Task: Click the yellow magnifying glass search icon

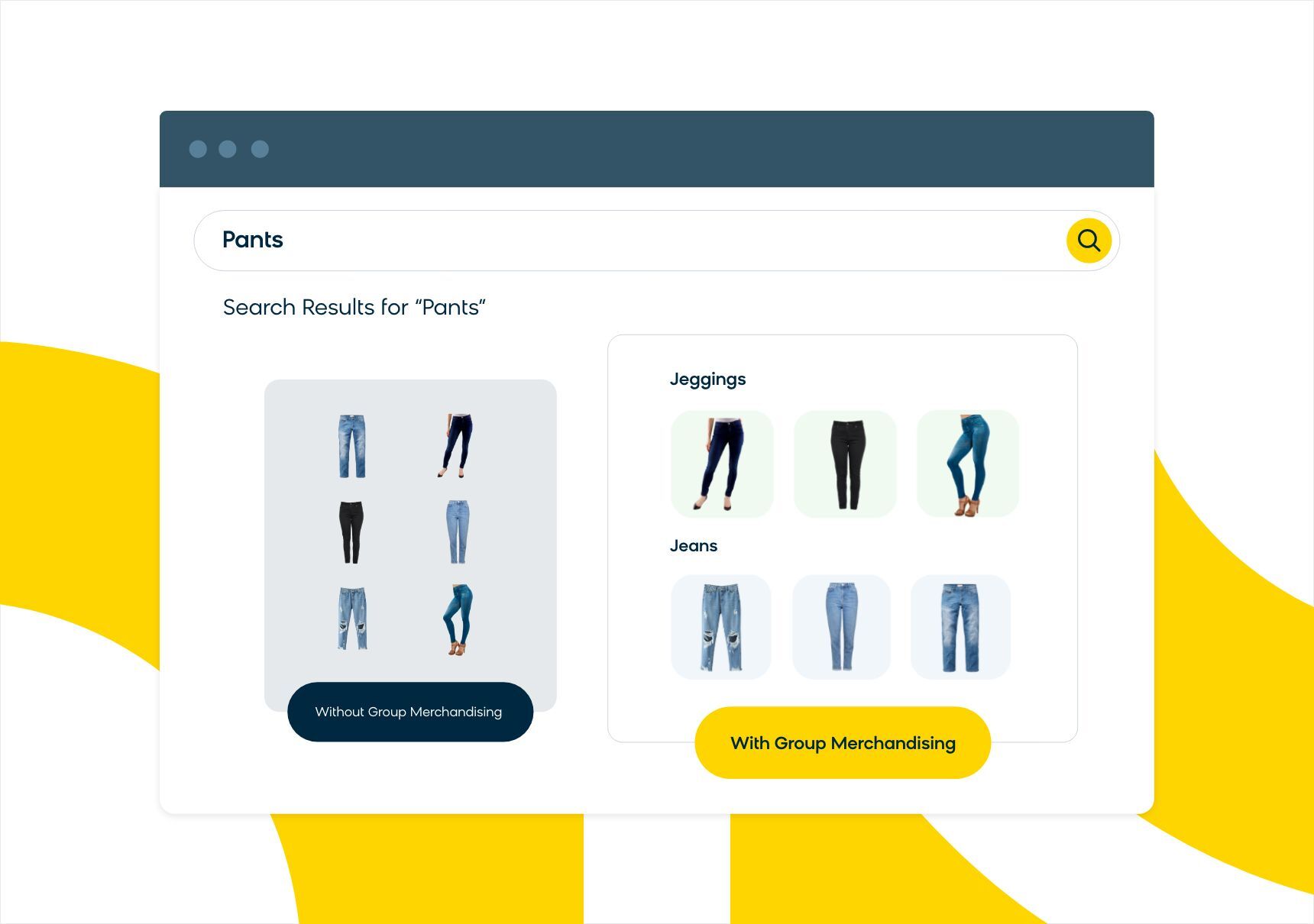Action: click(1089, 241)
